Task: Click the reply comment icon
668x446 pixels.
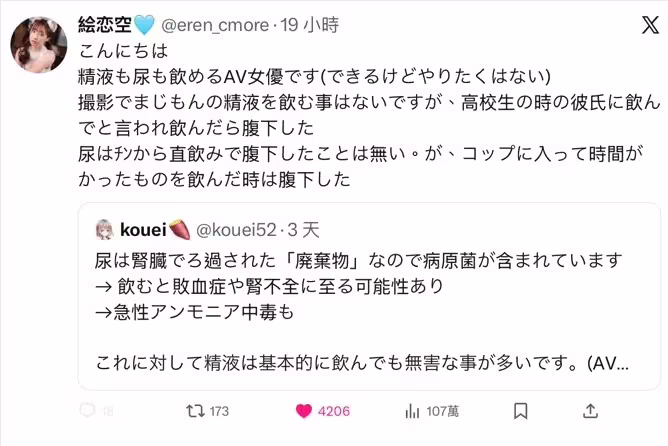Action: click(x=88, y=411)
